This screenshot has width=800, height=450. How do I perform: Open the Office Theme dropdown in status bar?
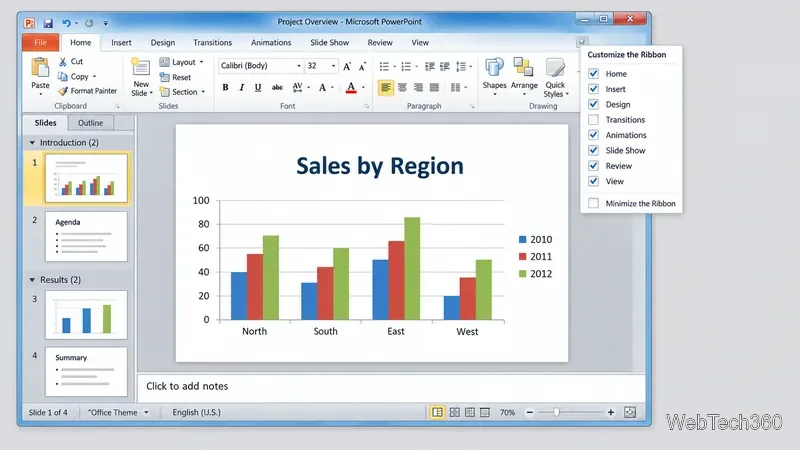tap(146, 412)
